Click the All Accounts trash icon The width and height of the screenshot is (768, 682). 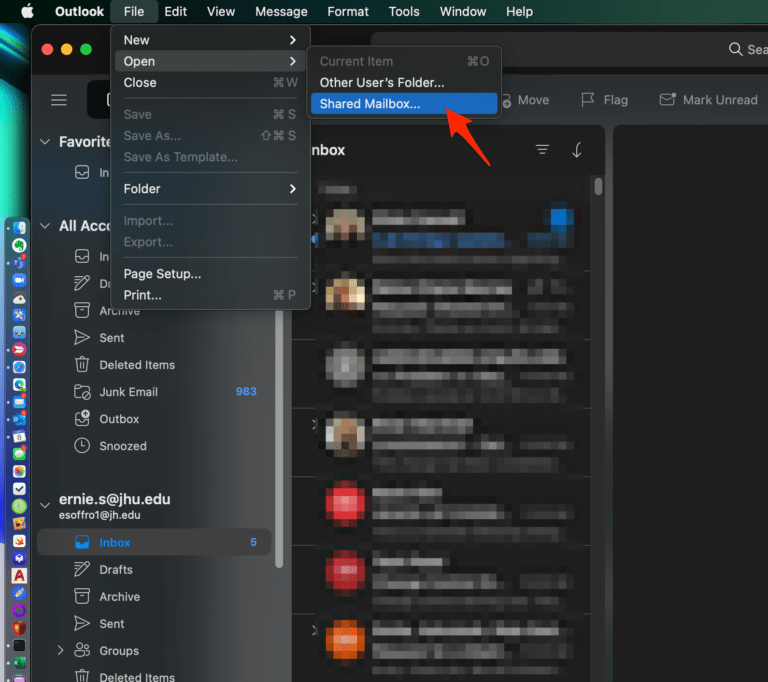82,365
